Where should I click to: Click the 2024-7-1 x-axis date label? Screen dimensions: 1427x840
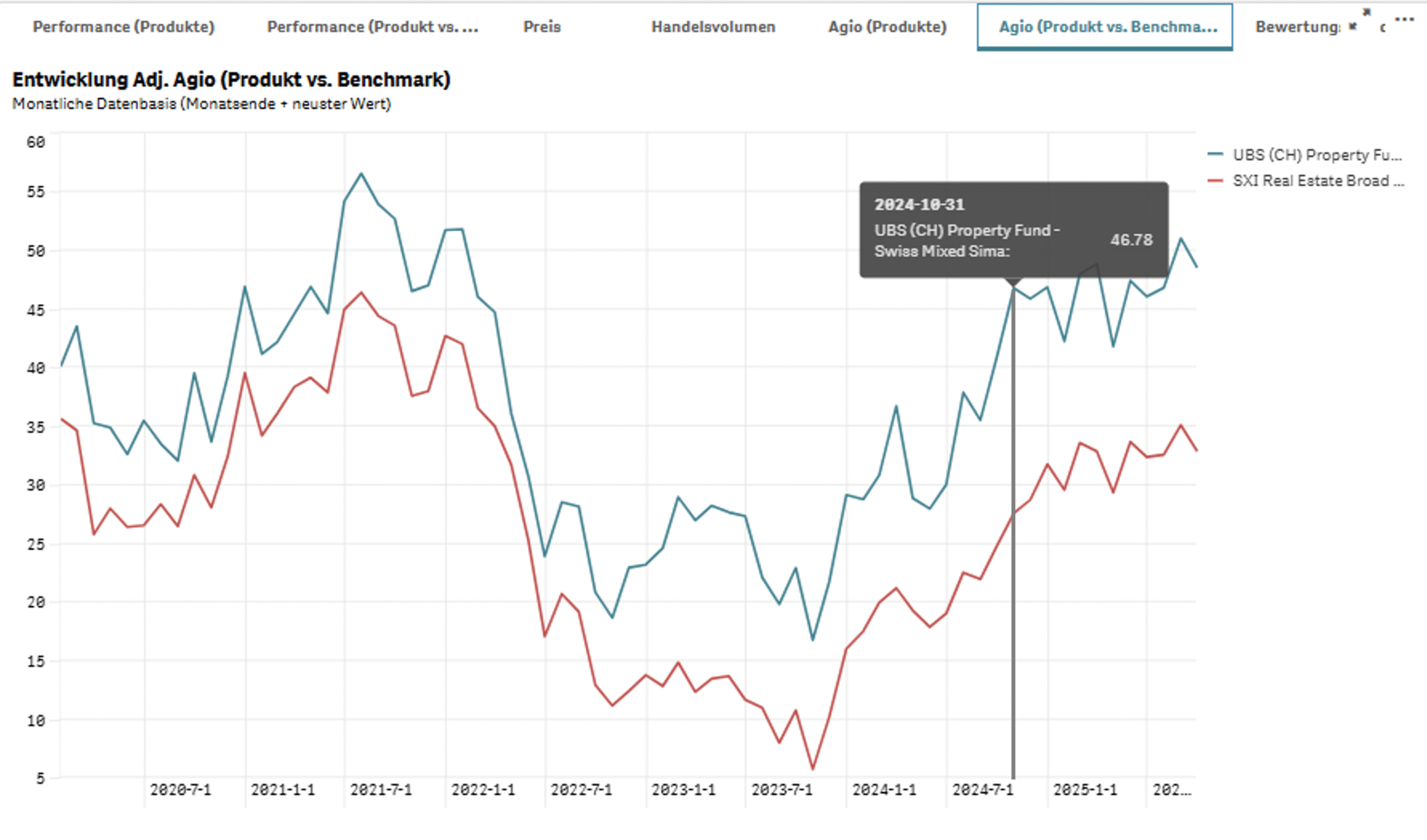click(x=983, y=790)
